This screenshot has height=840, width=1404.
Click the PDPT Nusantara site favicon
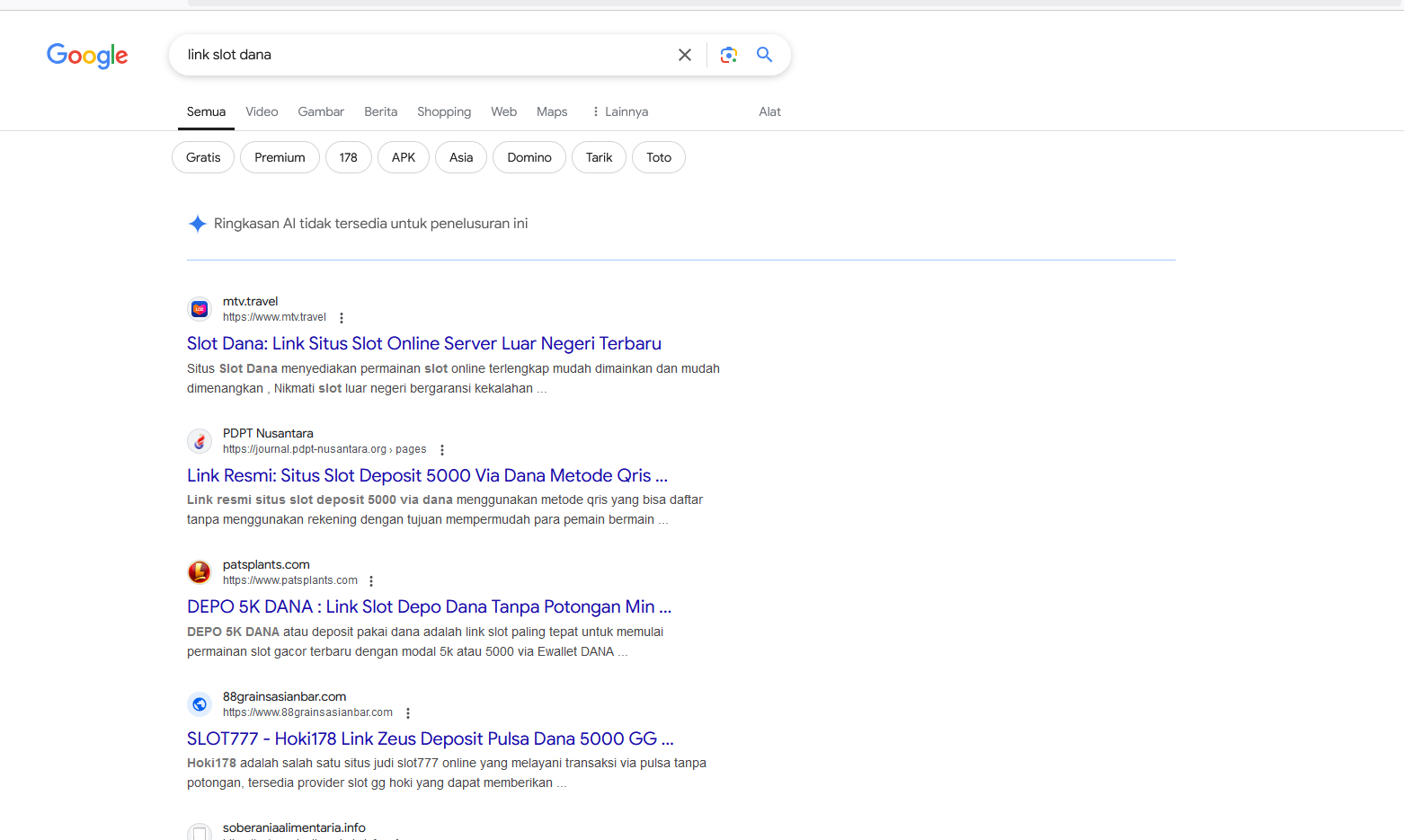click(x=200, y=441)
